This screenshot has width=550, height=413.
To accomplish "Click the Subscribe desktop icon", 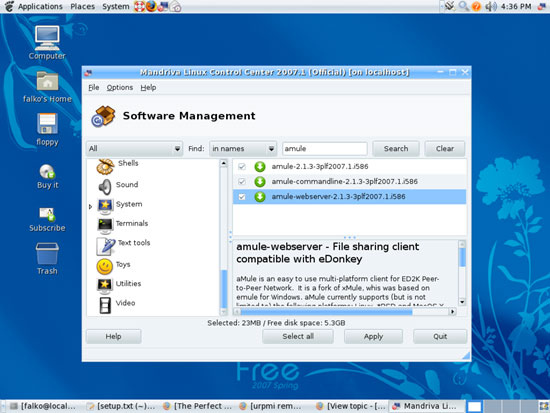I will coord(47,214).
